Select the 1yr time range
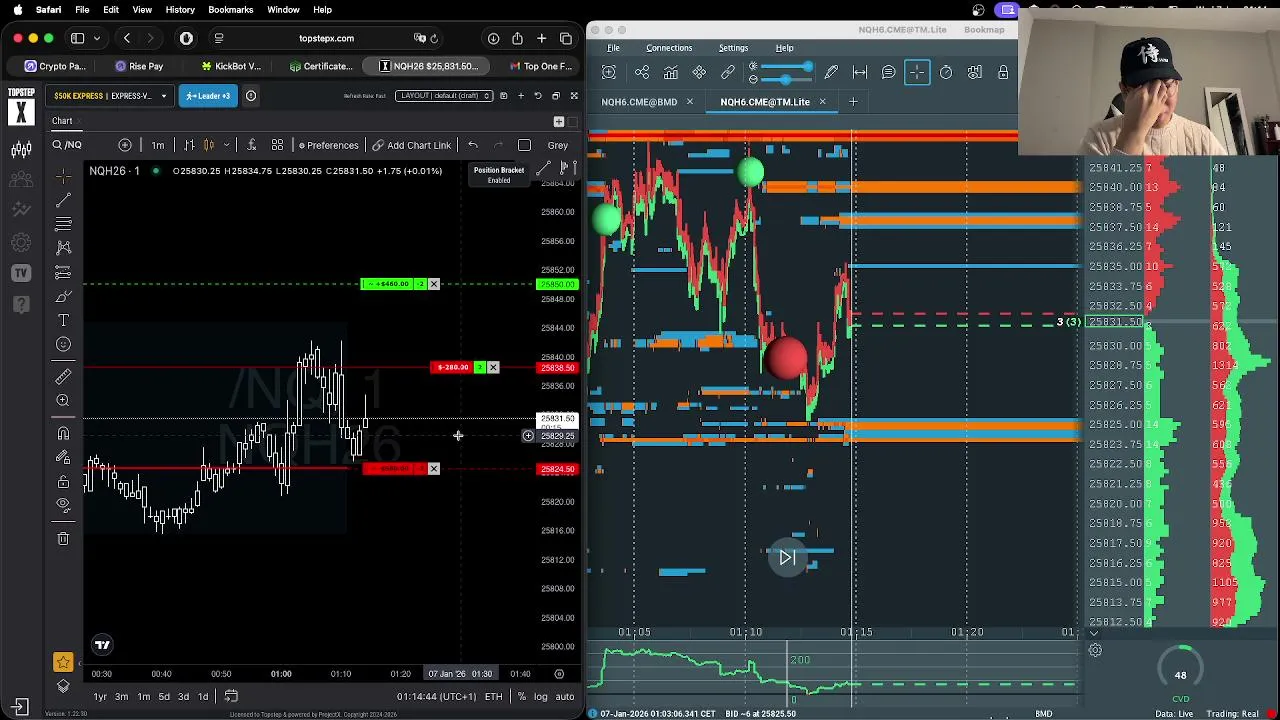Viewport: 1280px width, 720px height. tap(100, 697)
